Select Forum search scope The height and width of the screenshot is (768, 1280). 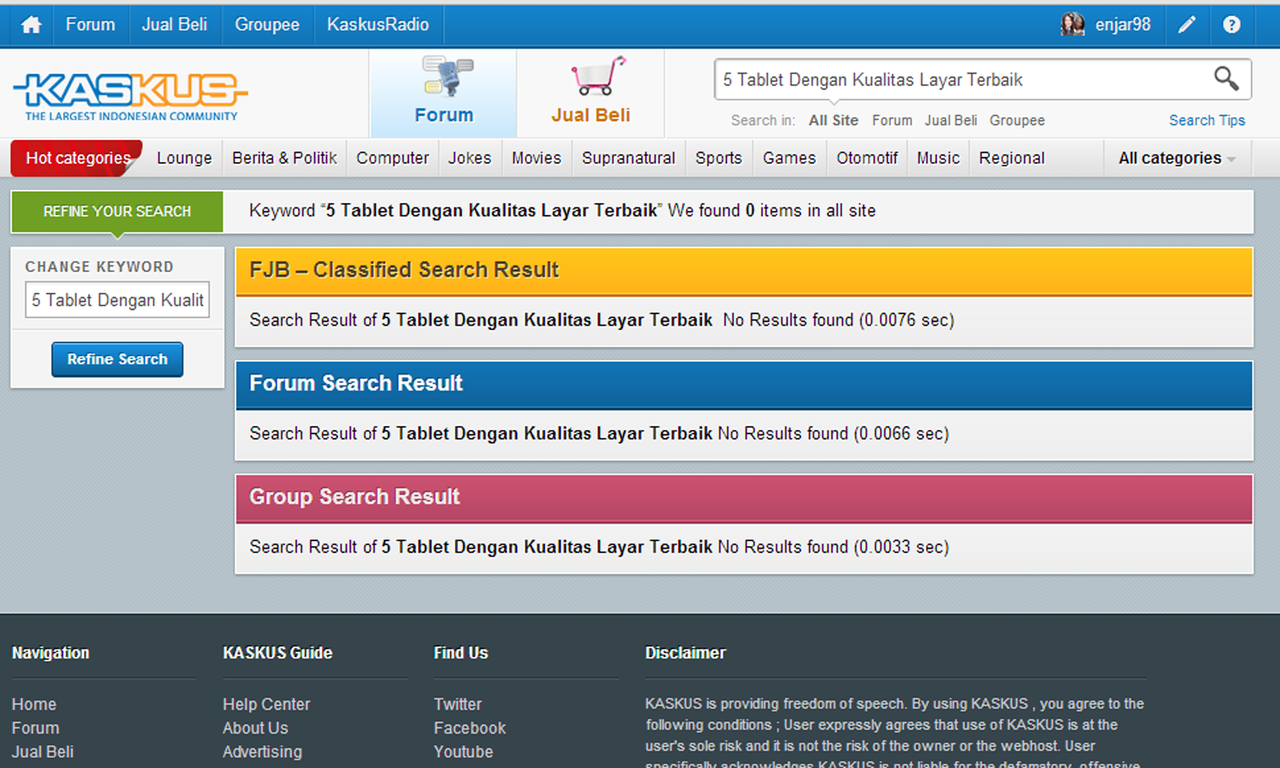coord(892,120)
